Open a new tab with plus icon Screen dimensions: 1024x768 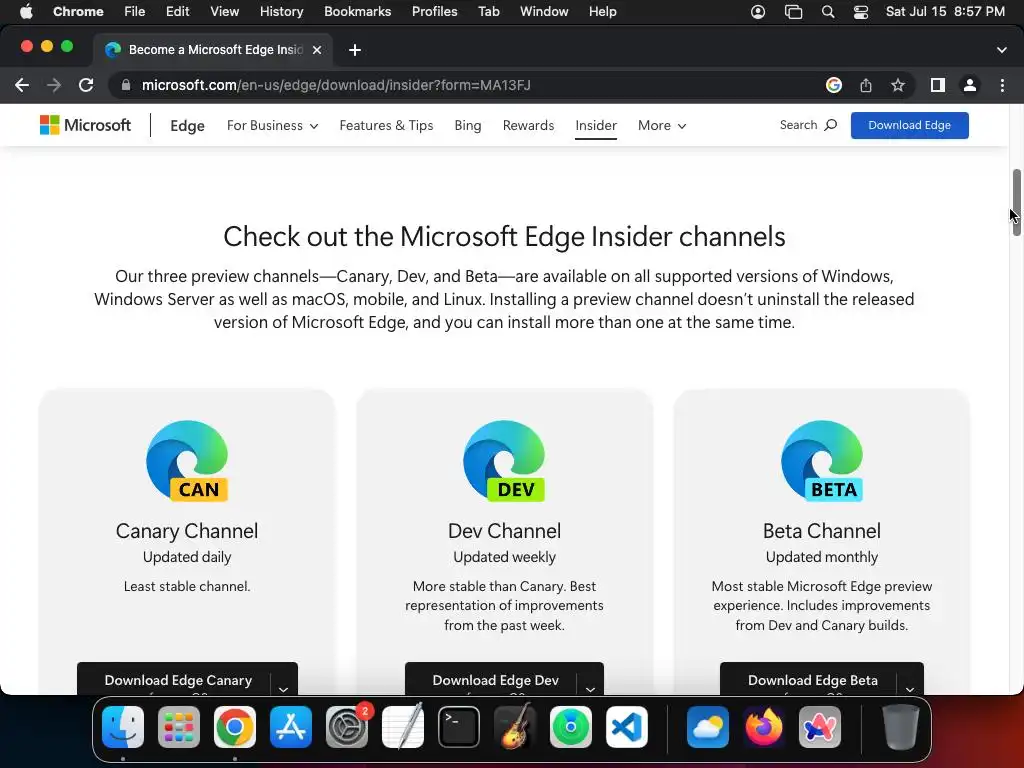pos(355,50)
